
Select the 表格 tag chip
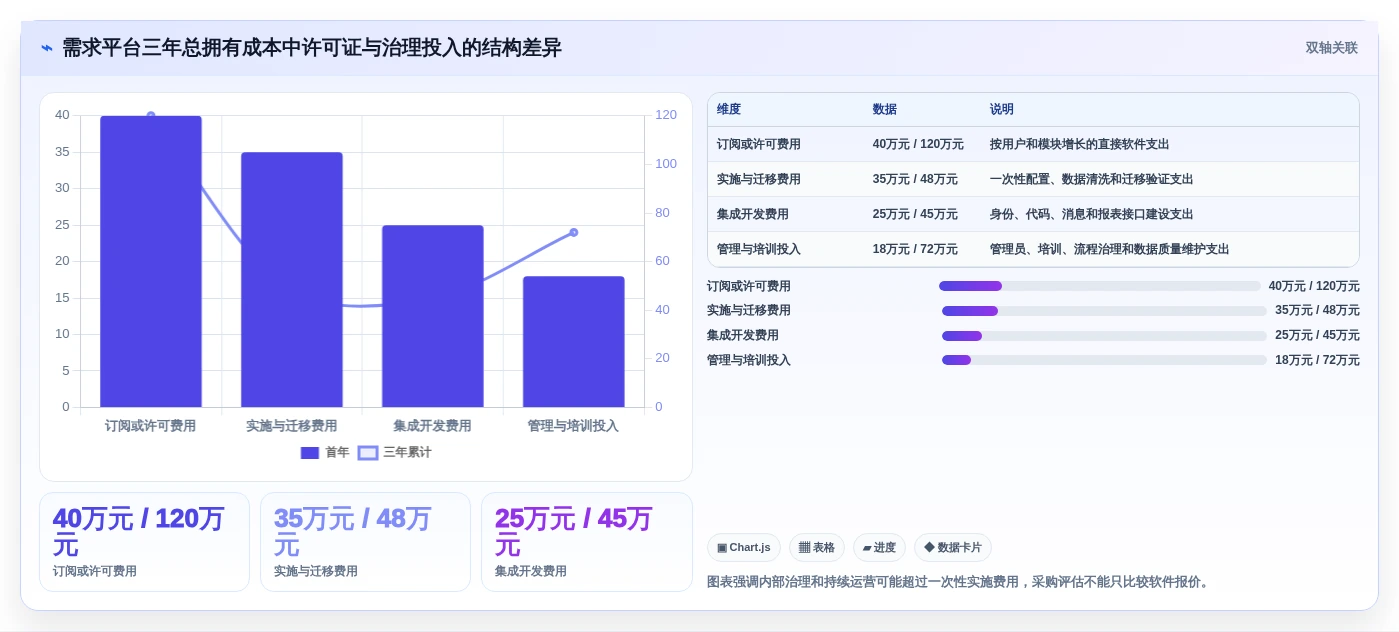[x=817, y=547]
